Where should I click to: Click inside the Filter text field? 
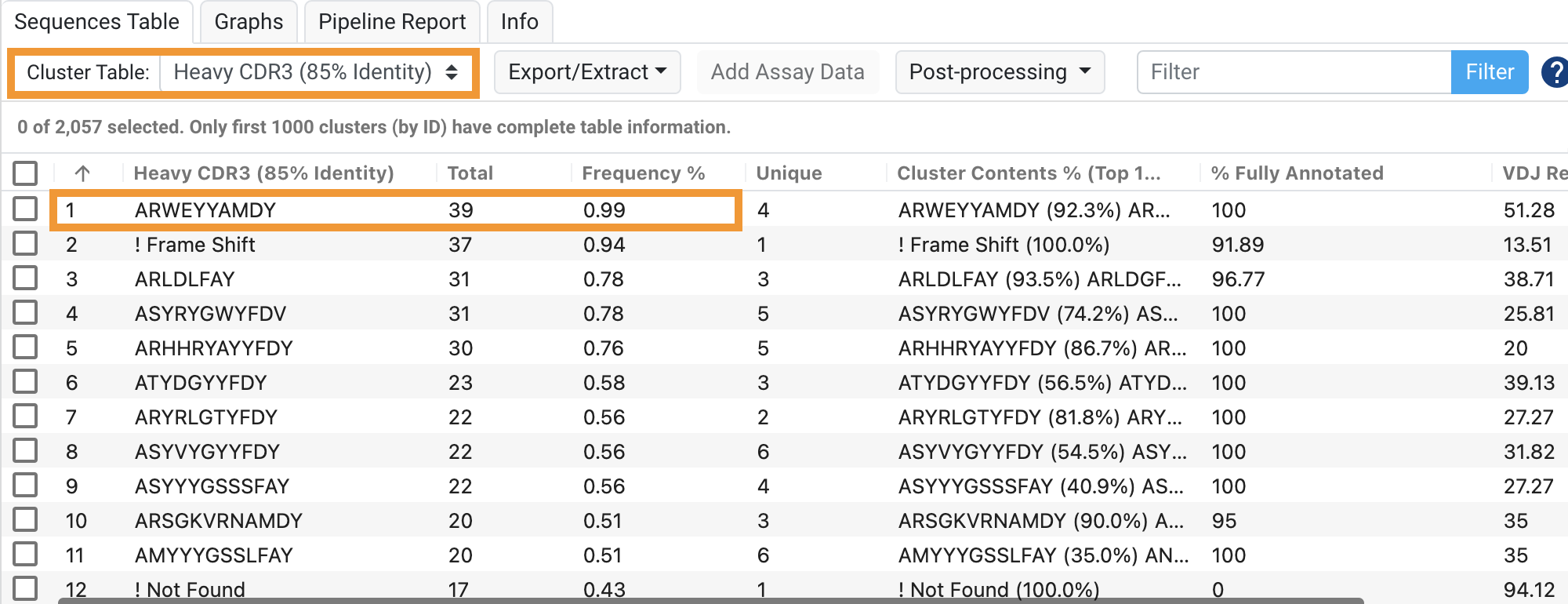[1294, 72]
